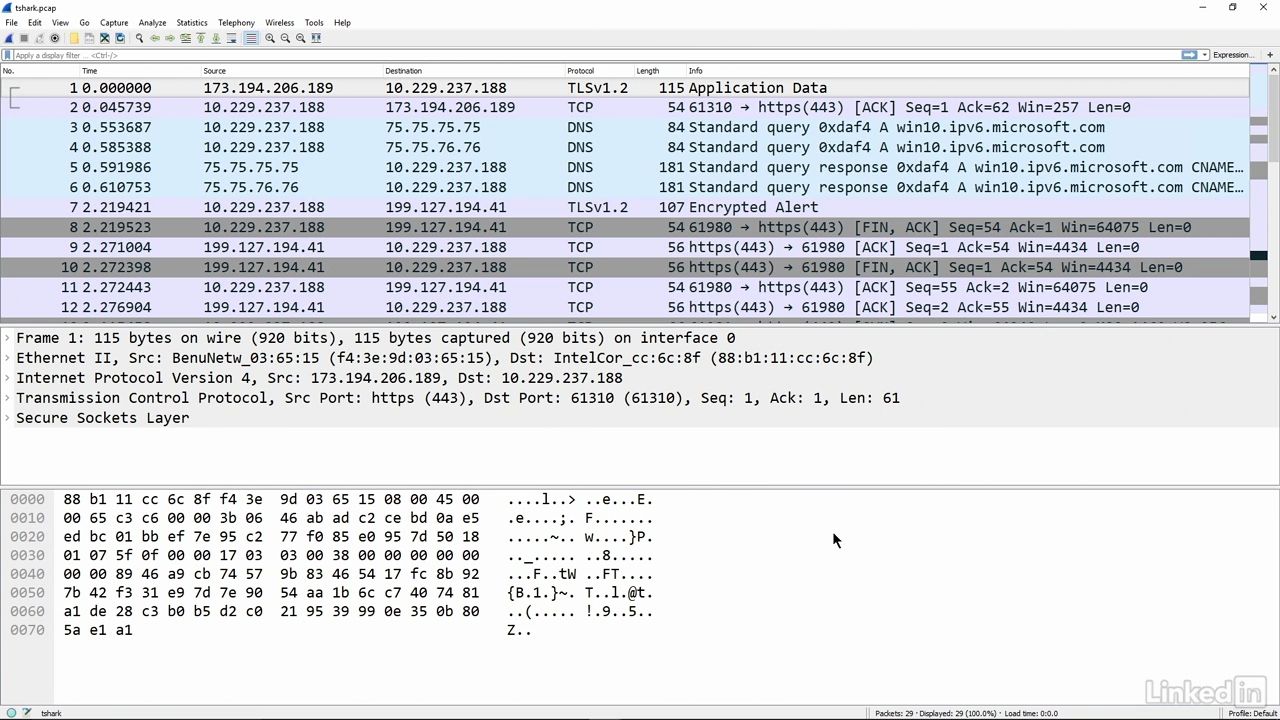Expand the Ethernet II details row
Image resolution: width=1280 pixels, height=720 pixels.
7,358
